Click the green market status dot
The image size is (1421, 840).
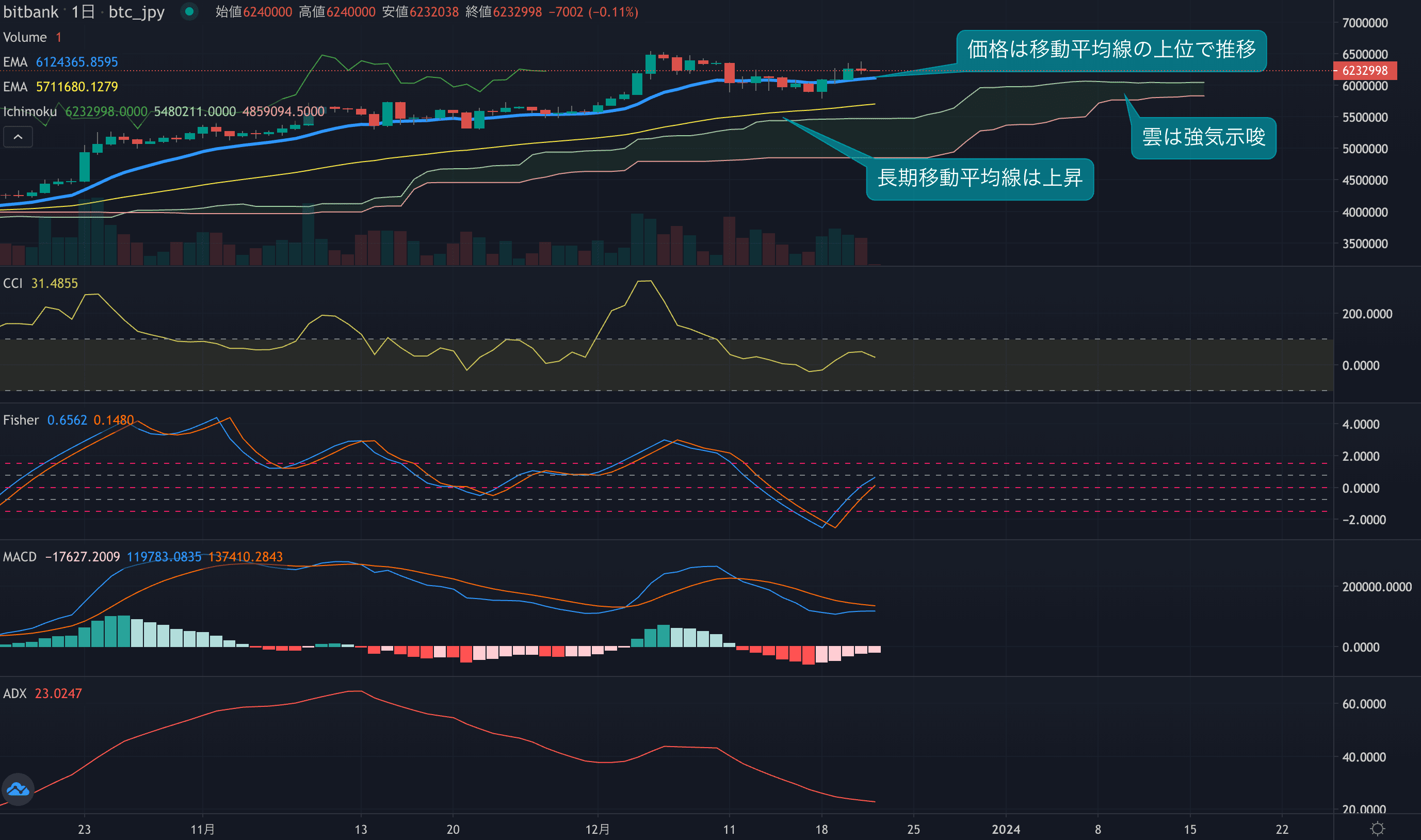189,11
